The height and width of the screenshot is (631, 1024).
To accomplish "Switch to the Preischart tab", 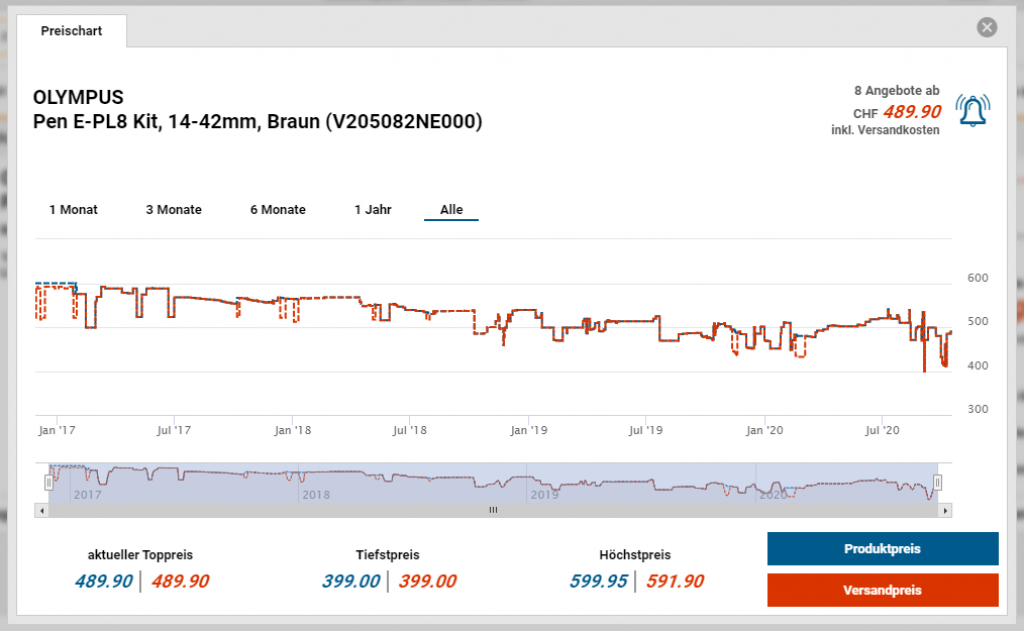I will point(71,31).
